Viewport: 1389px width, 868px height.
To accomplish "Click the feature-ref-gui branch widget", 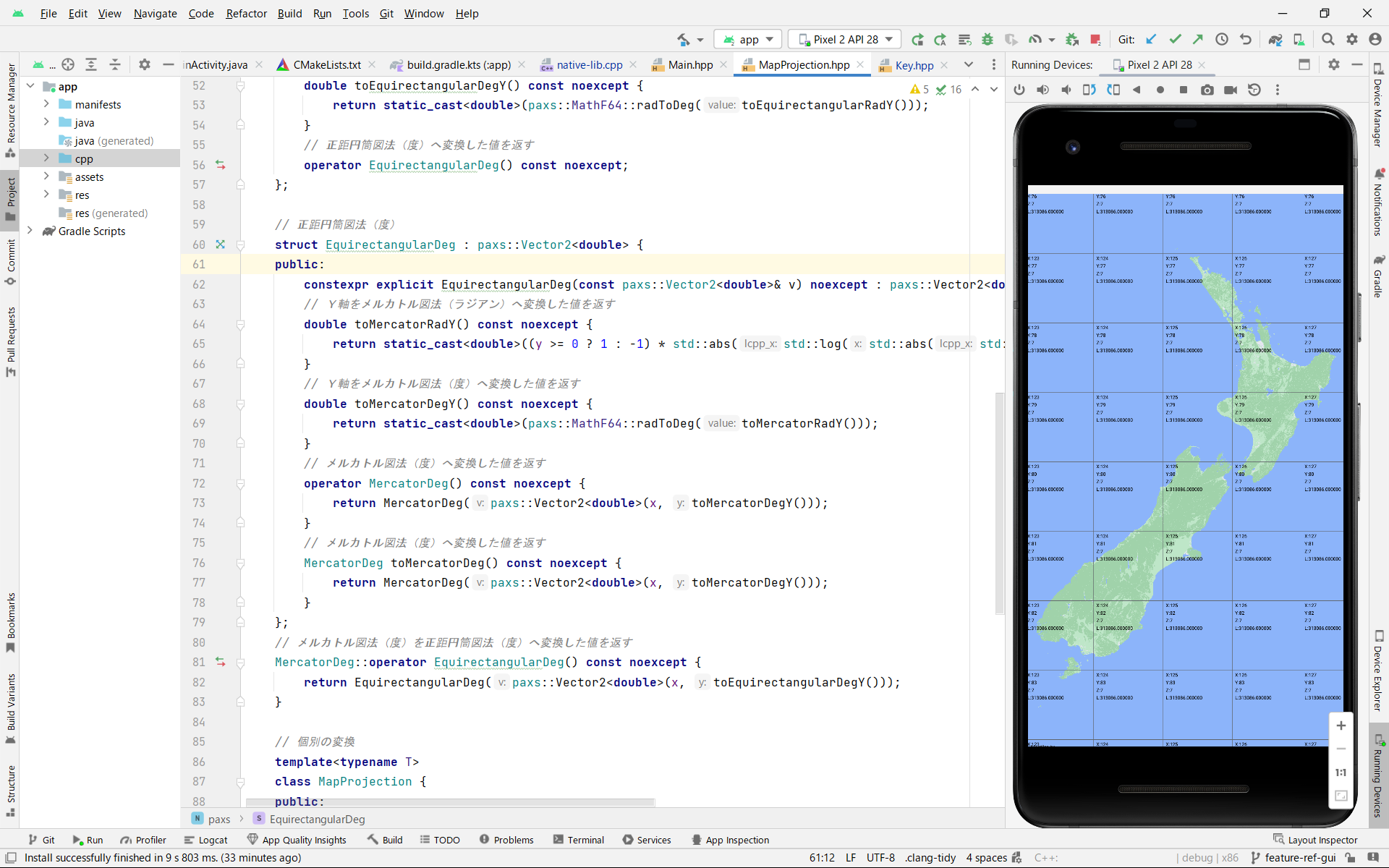I will point(1299,858).
